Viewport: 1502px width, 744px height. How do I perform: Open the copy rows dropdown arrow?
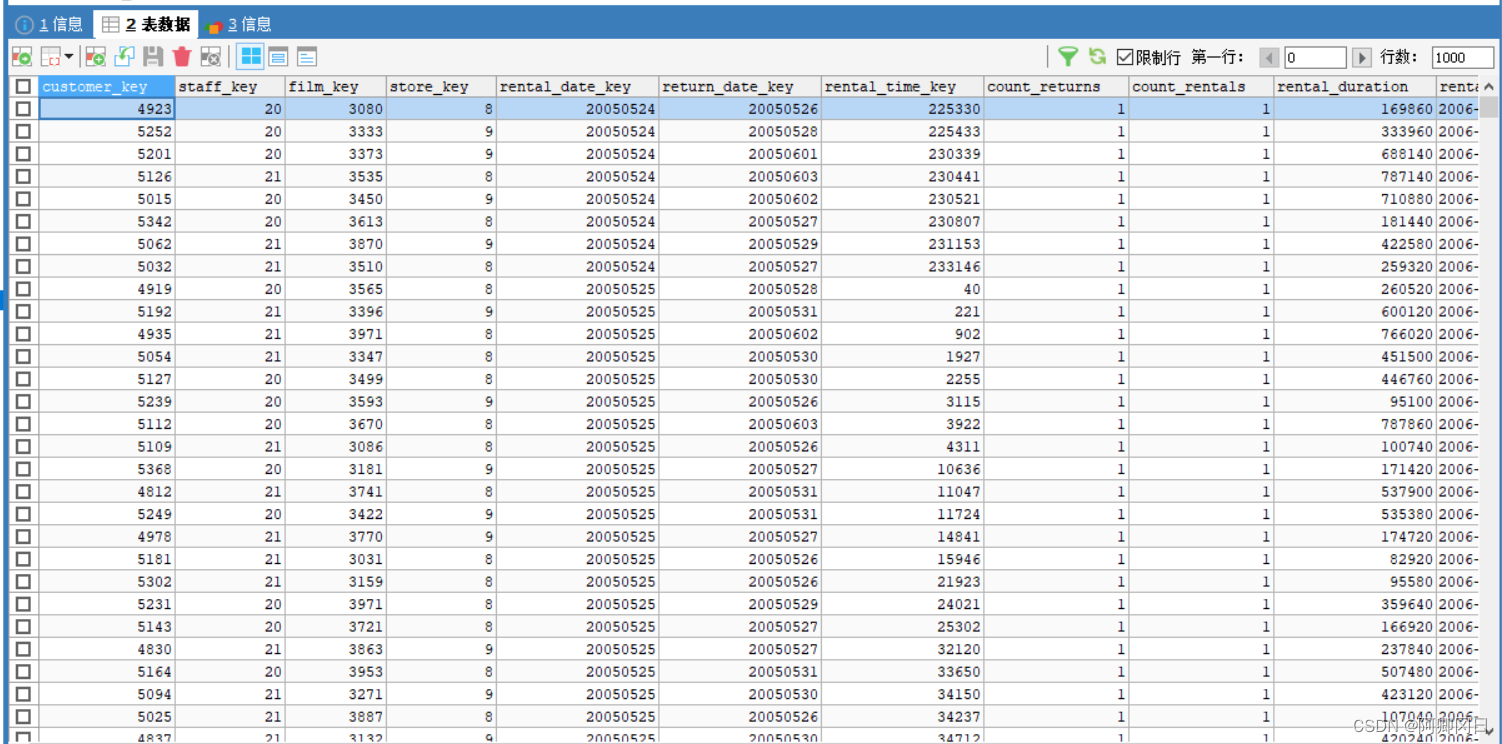(68, 57)
